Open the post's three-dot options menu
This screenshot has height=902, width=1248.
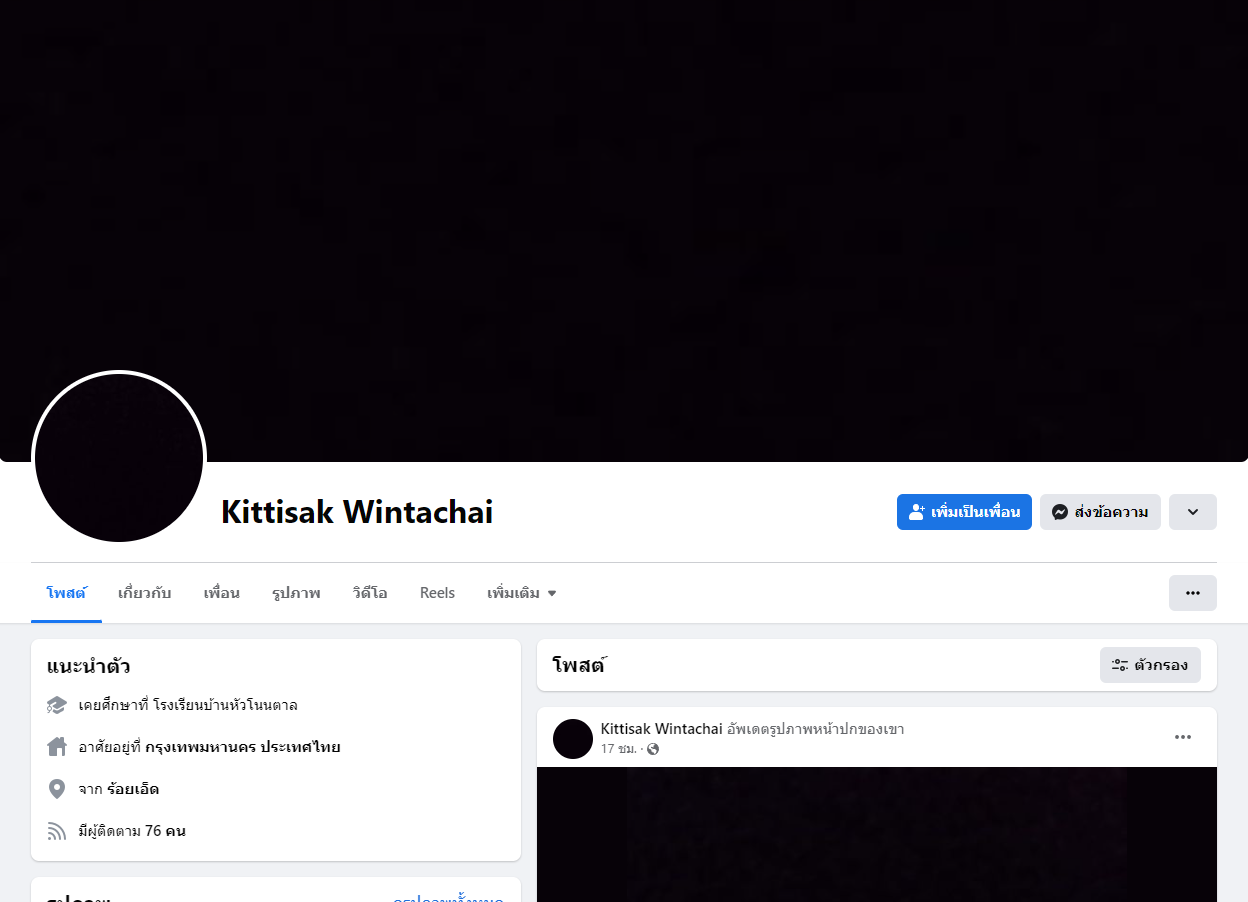click(x=1183, y=737)
